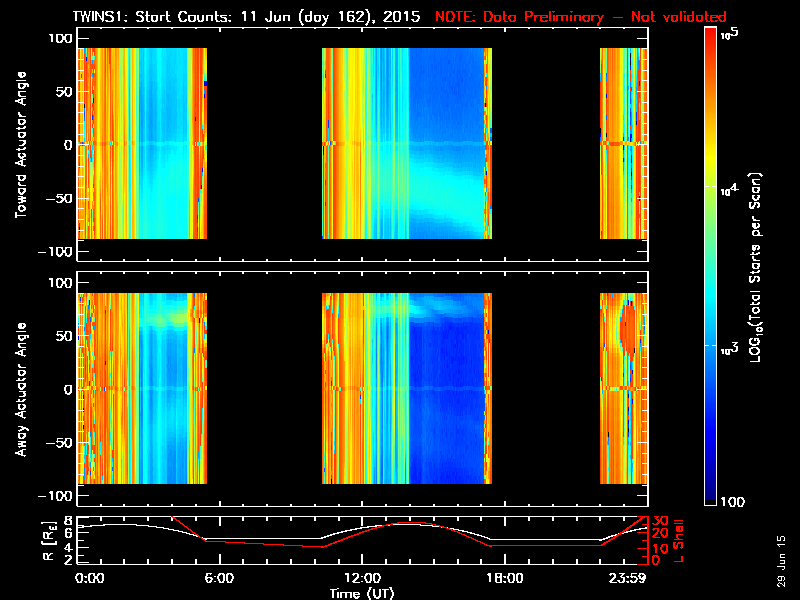The width and height of the screenshot is (800, 600).
Task: Click the "R [RE]" orbit axis label
Action: (48, 540)
